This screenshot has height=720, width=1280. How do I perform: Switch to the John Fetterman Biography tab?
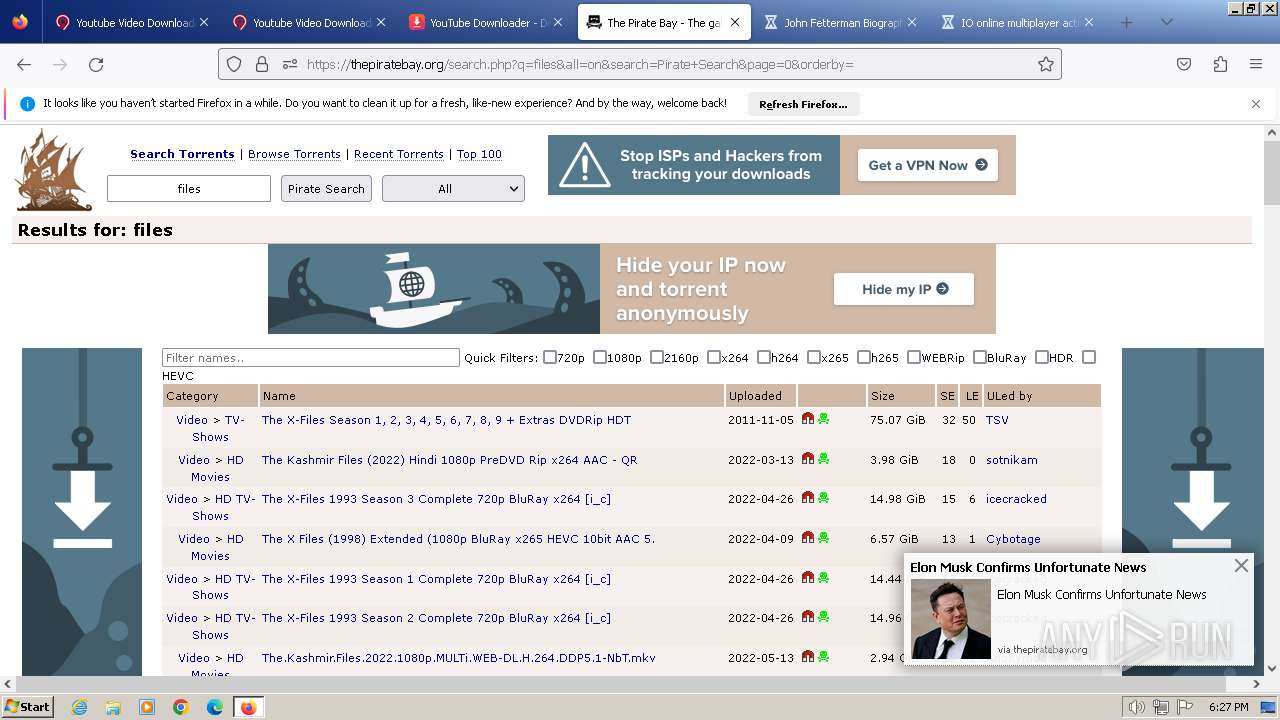pyautogui.click(x=841, y=22)
